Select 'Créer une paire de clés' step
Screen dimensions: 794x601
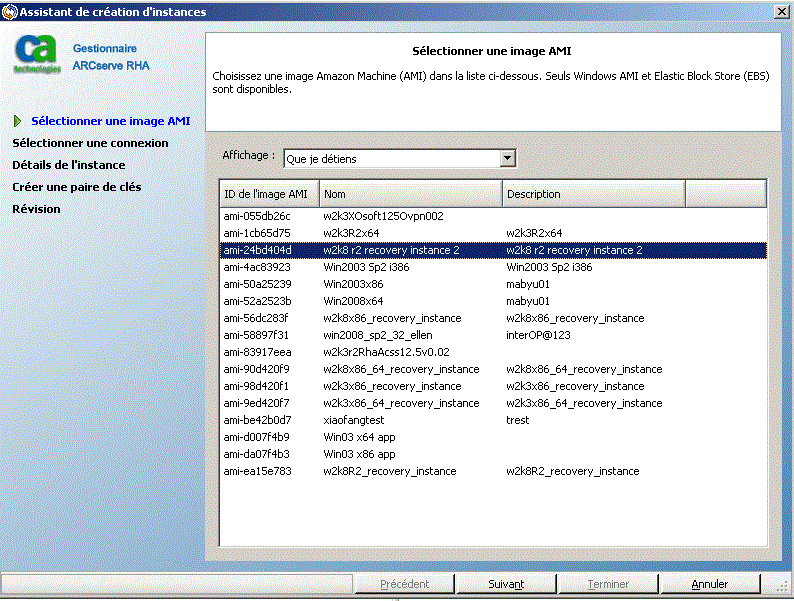point(76,187)
